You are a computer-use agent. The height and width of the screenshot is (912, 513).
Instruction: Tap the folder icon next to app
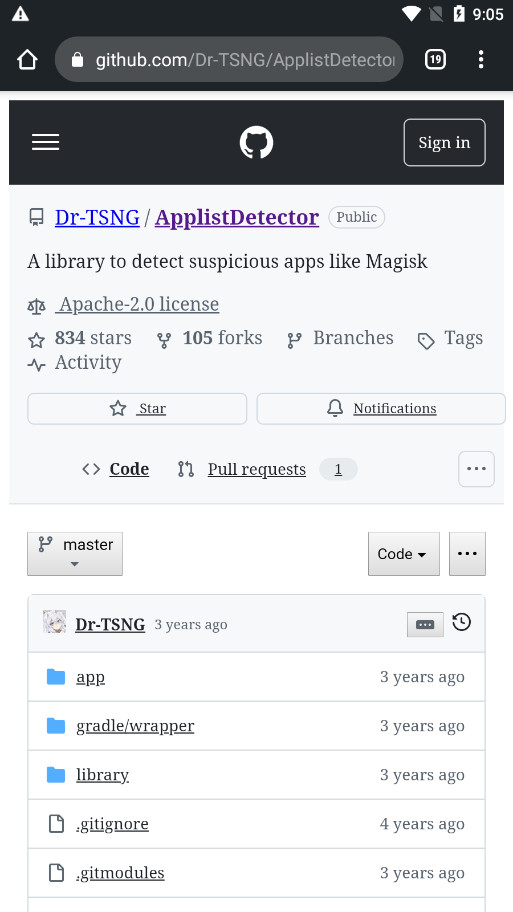point(56,677)
